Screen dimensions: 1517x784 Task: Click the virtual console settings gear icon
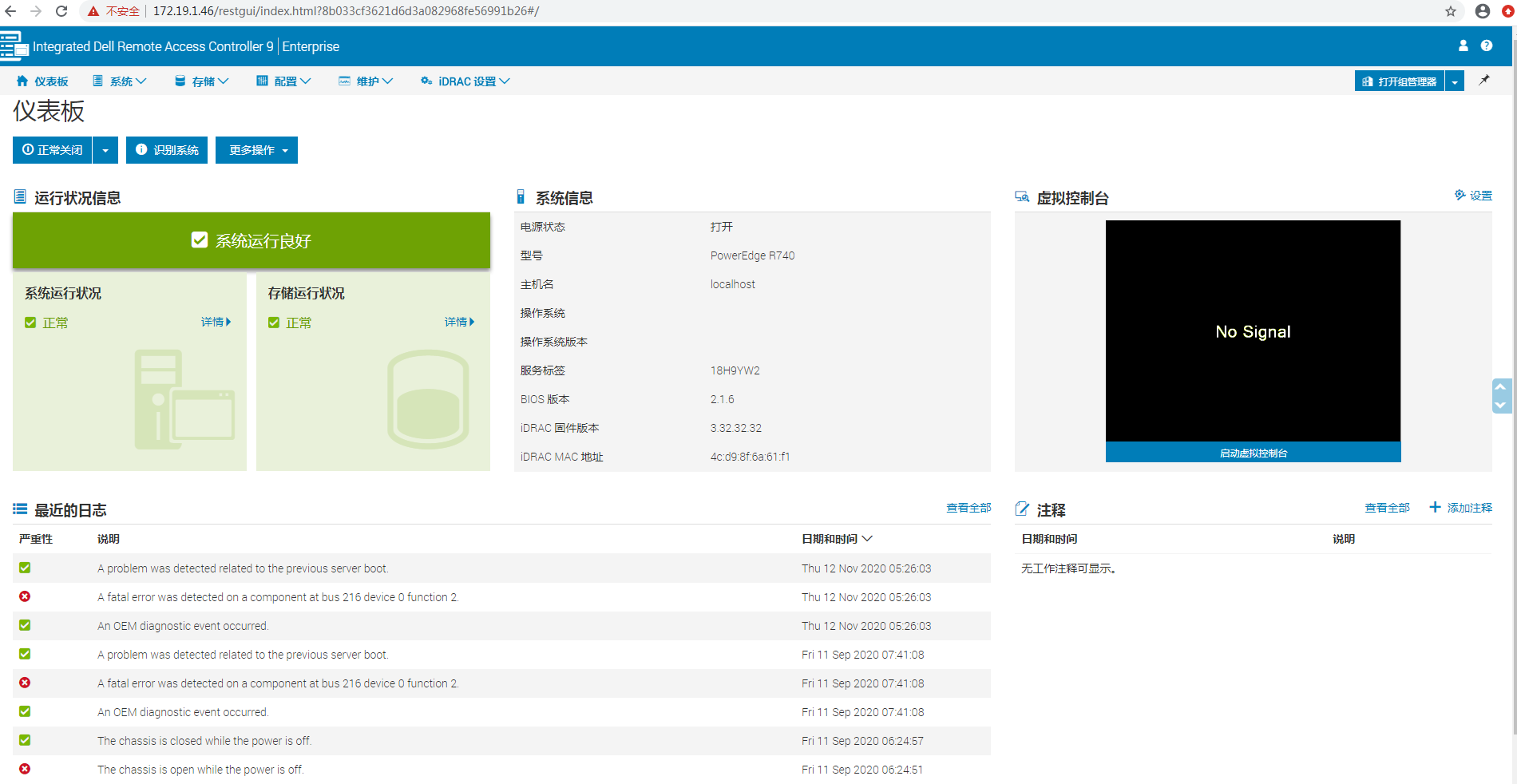[1460, 195]
